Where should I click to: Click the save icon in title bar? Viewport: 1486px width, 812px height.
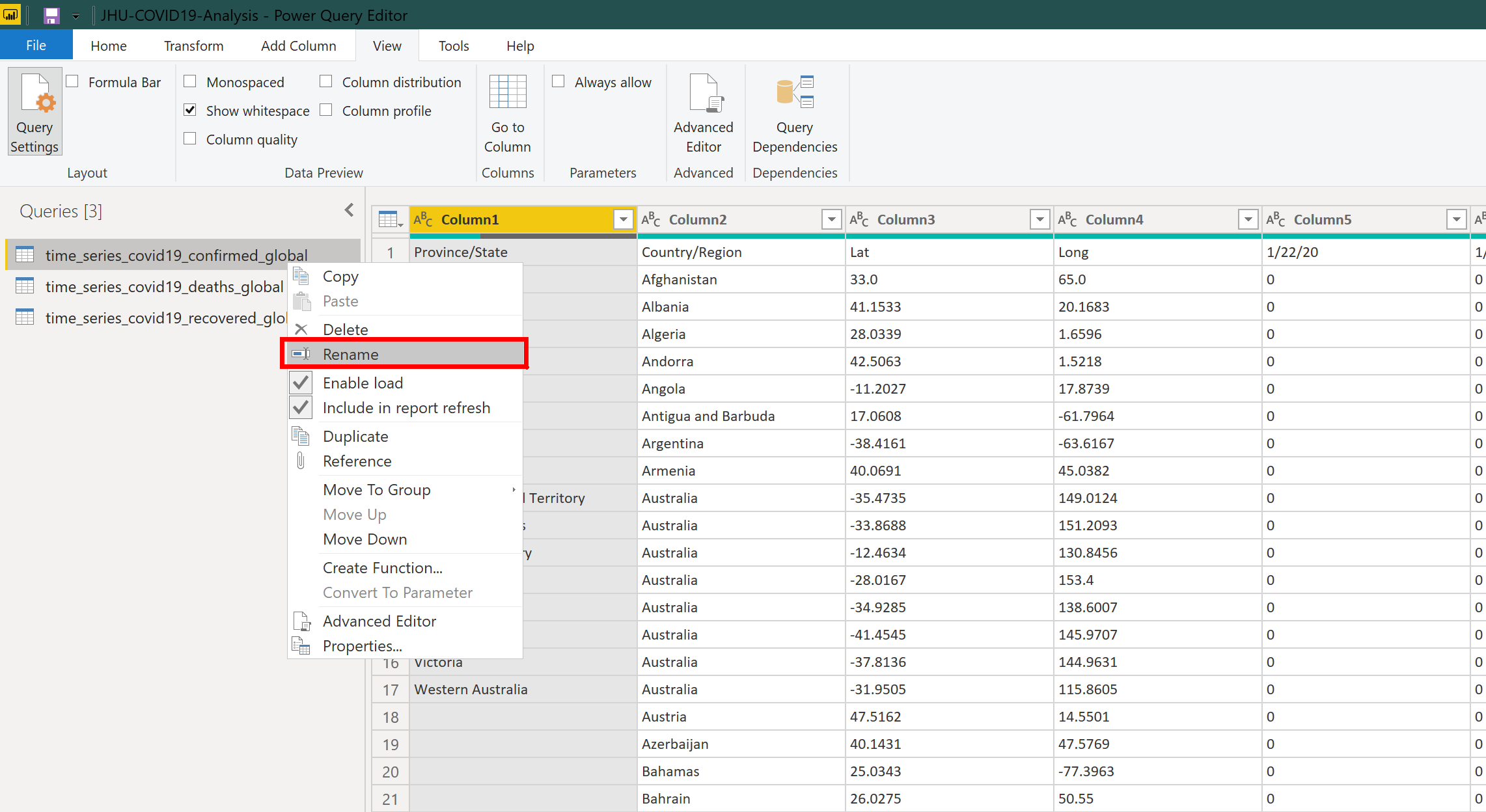51,15
